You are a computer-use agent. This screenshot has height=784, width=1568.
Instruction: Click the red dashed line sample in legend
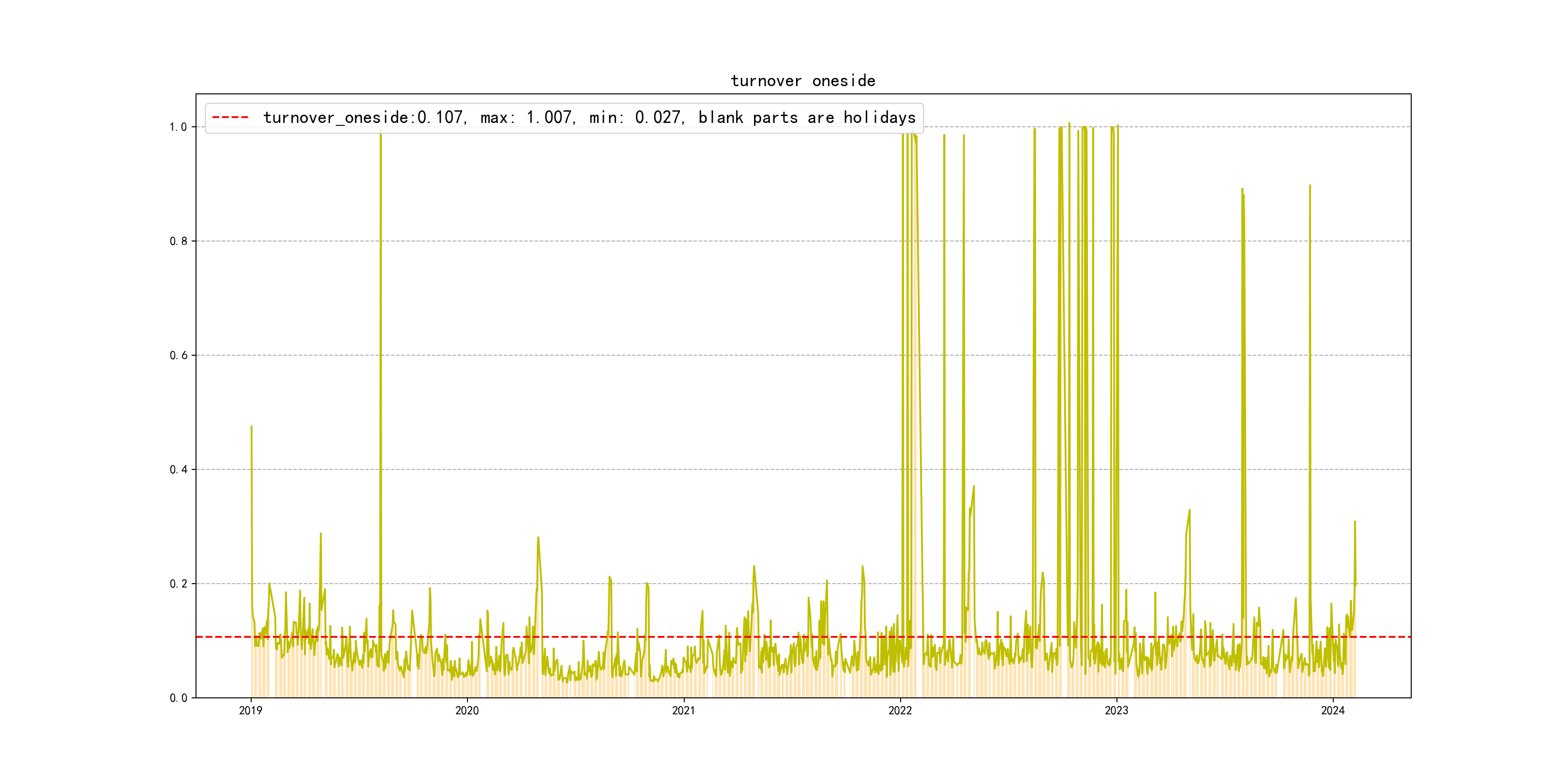(230, 118)
